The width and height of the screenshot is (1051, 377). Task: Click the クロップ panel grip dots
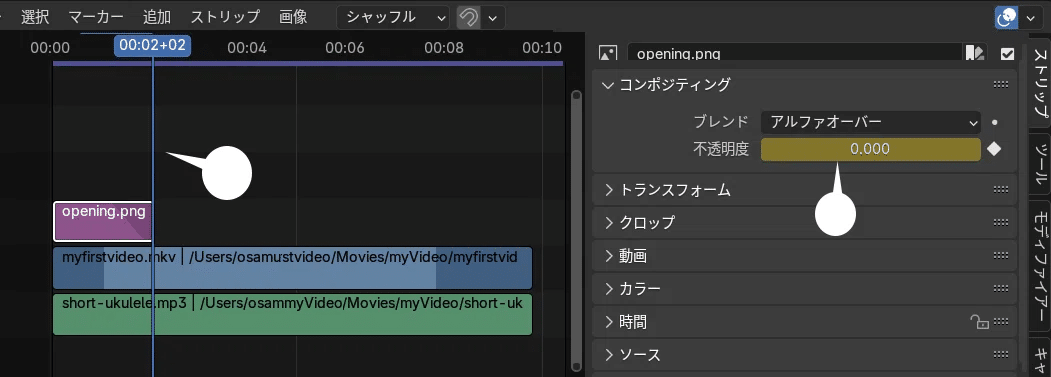[1001, 223]
